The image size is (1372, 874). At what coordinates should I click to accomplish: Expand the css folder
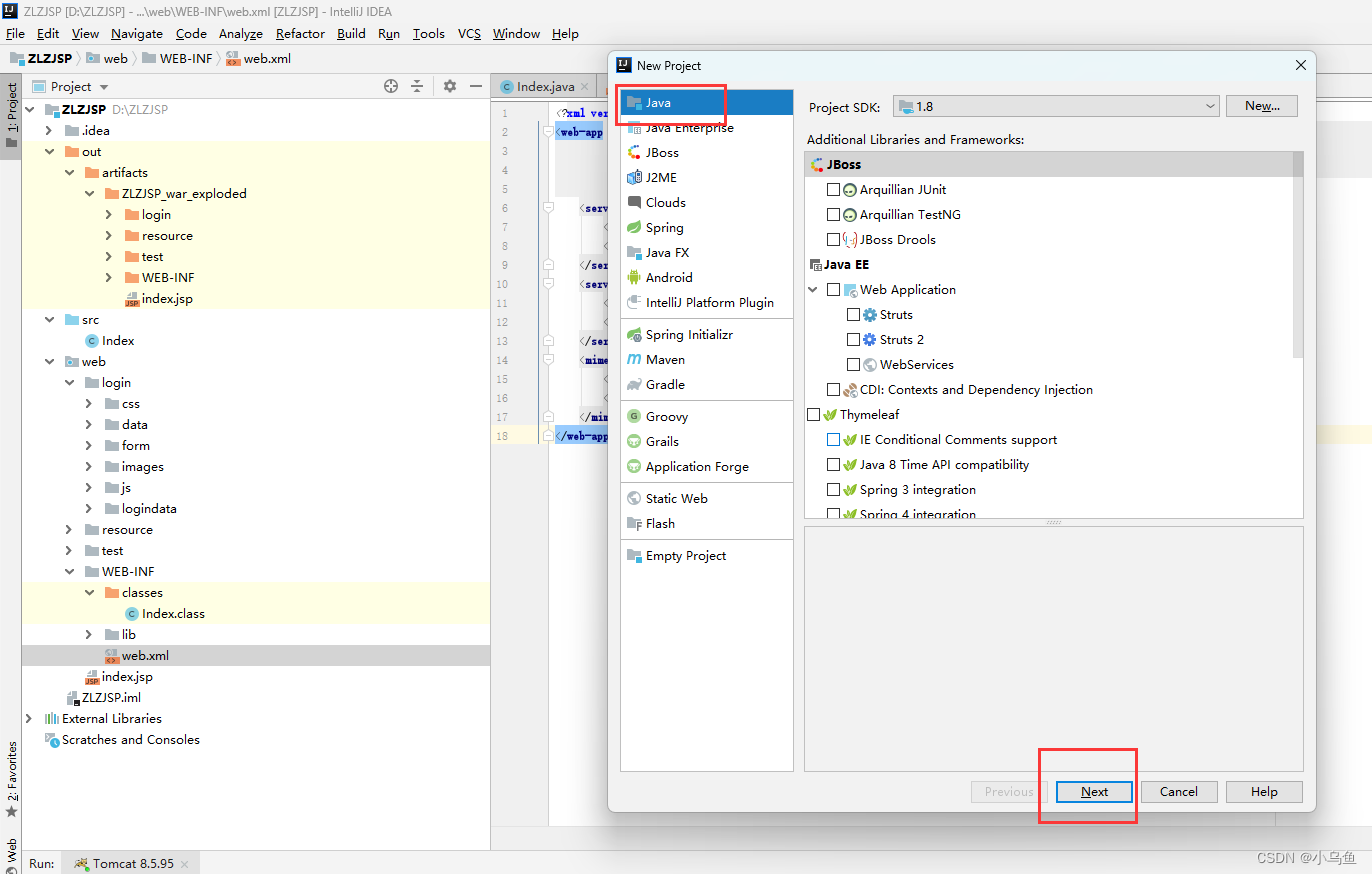[x=89, y=404]
